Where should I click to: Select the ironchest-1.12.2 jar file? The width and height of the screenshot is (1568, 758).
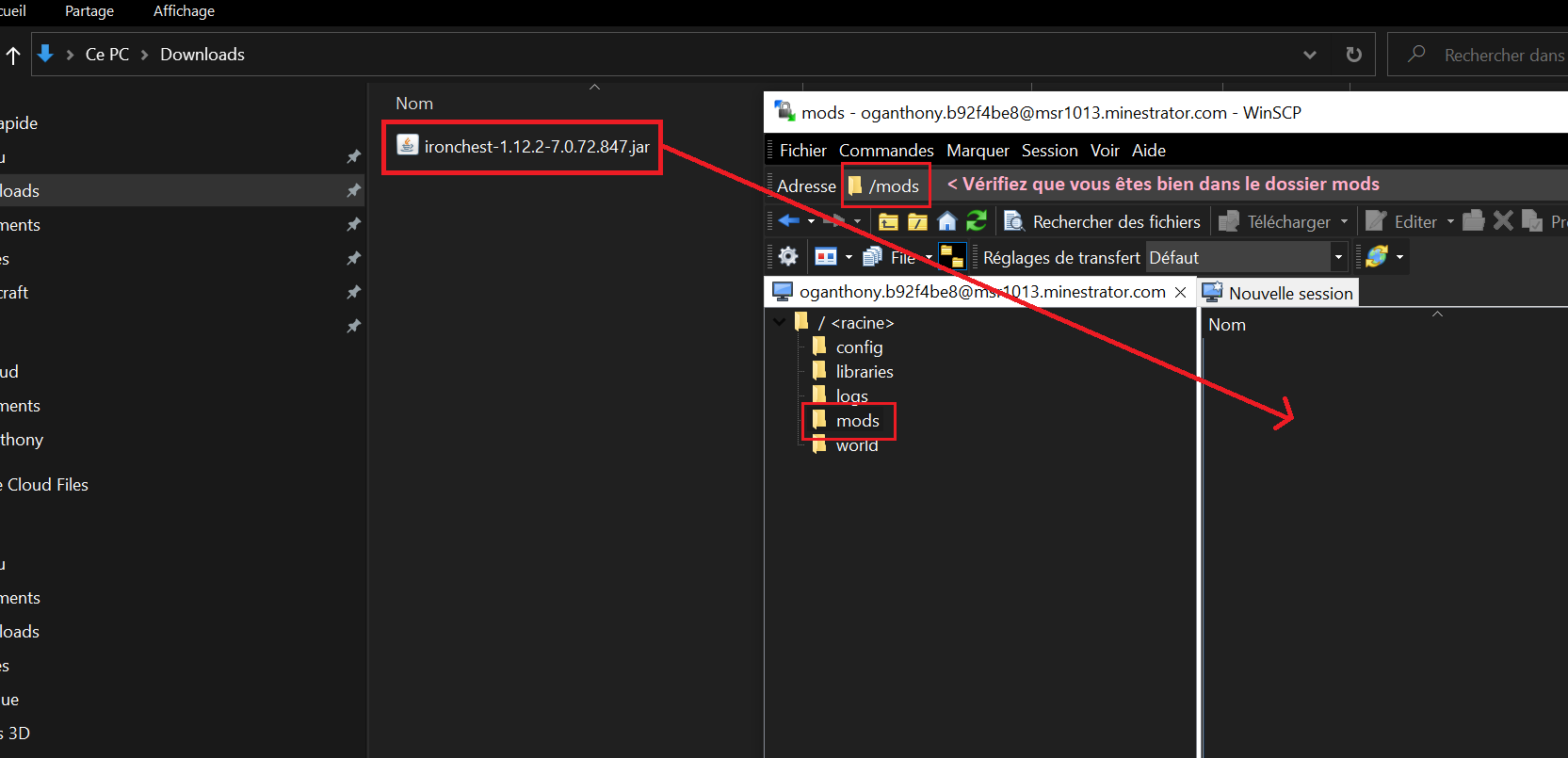[525, 146]
